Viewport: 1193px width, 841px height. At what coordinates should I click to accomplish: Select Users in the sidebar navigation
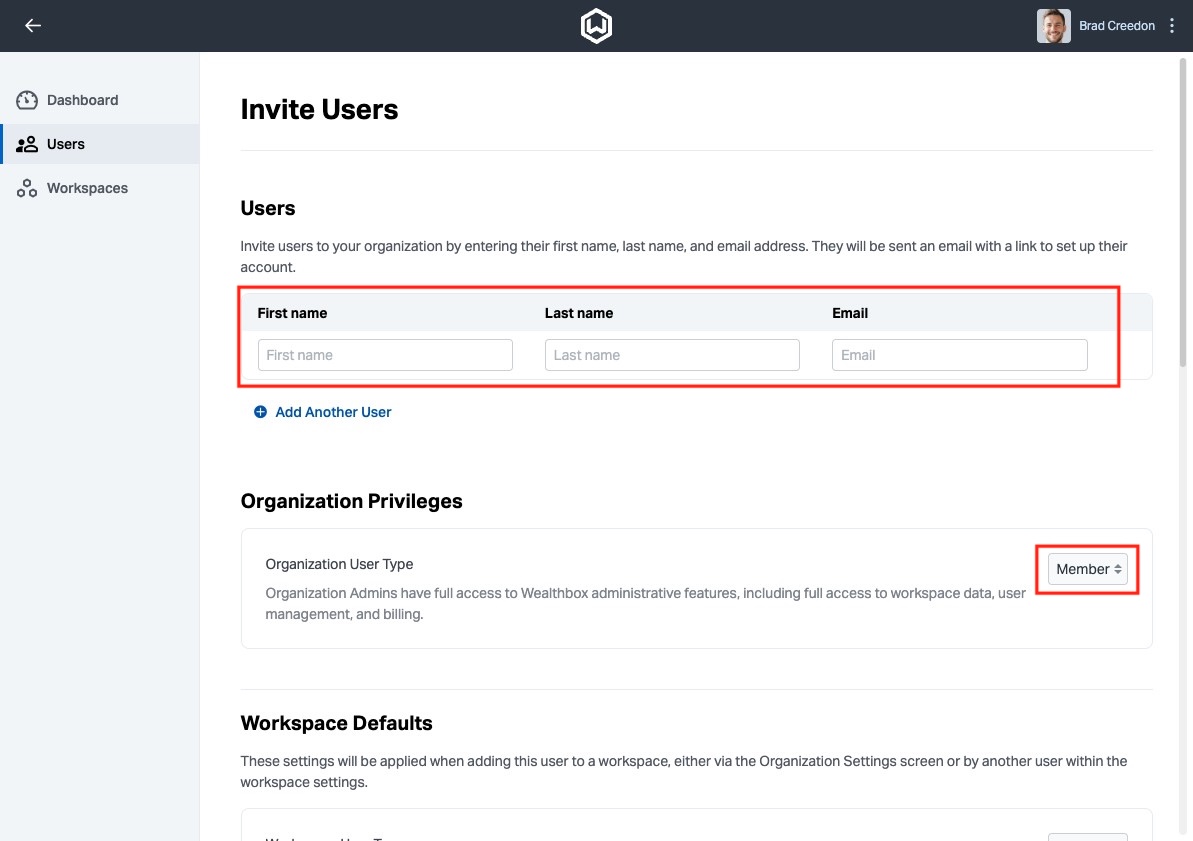coord(66,144)
